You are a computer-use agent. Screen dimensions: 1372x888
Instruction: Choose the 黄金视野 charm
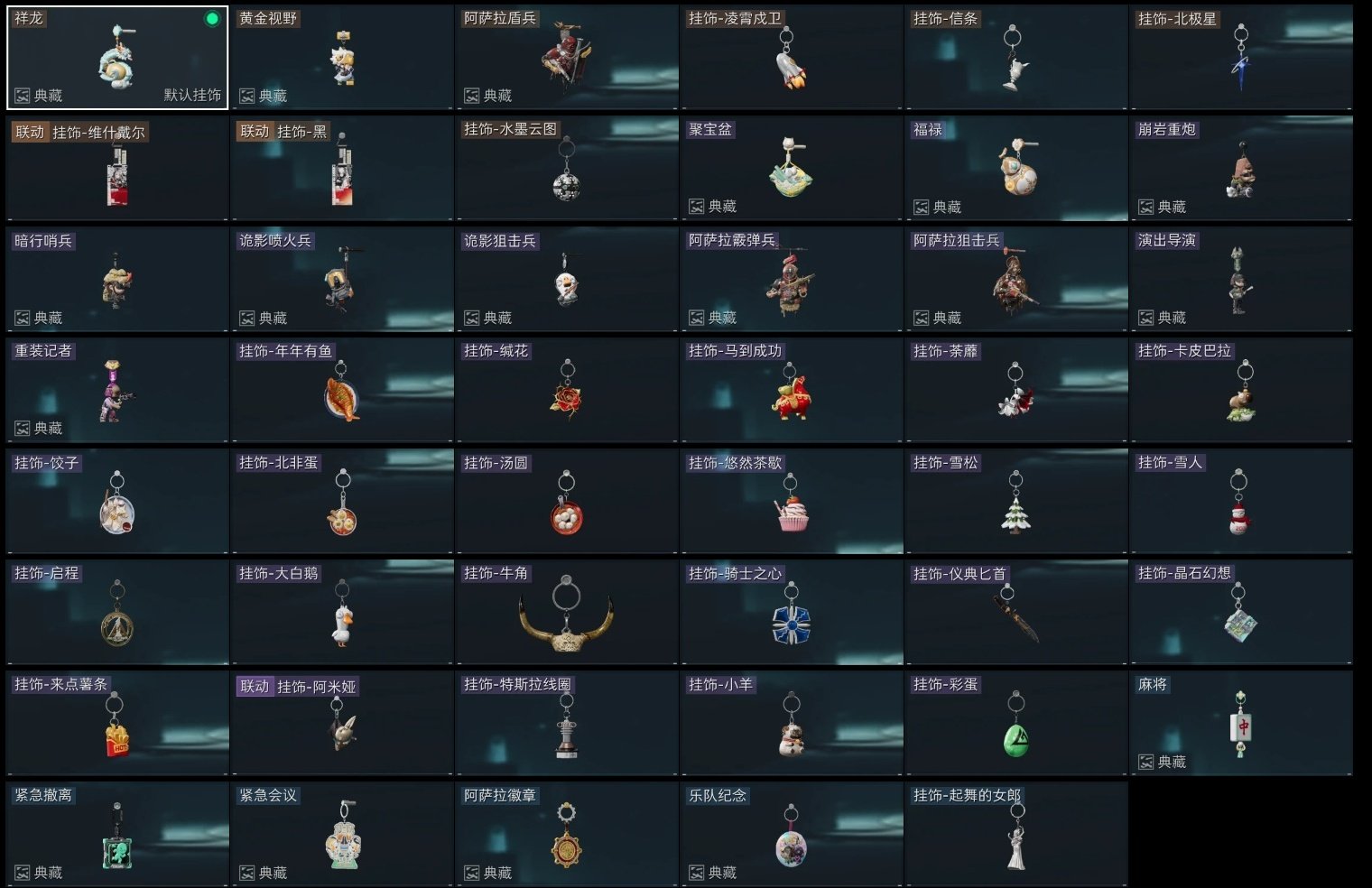tap(342, 58)
